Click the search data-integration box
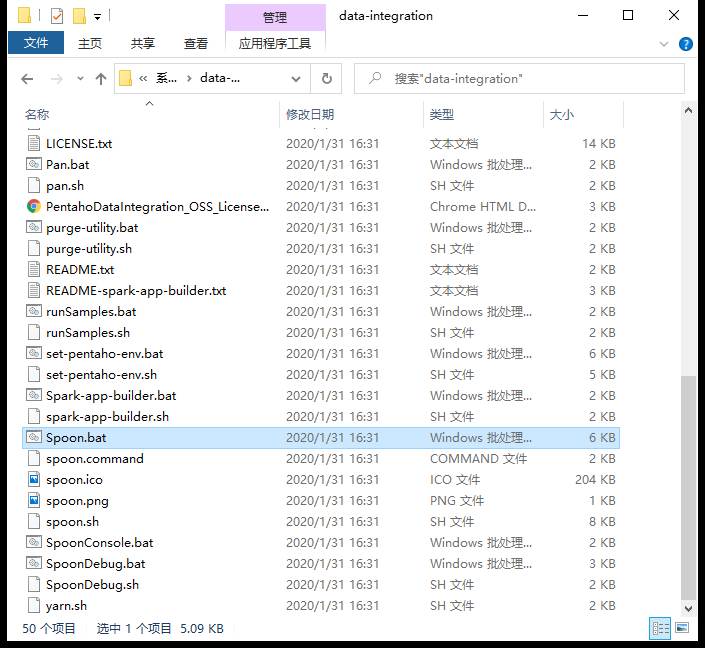 tap(519, 79)
